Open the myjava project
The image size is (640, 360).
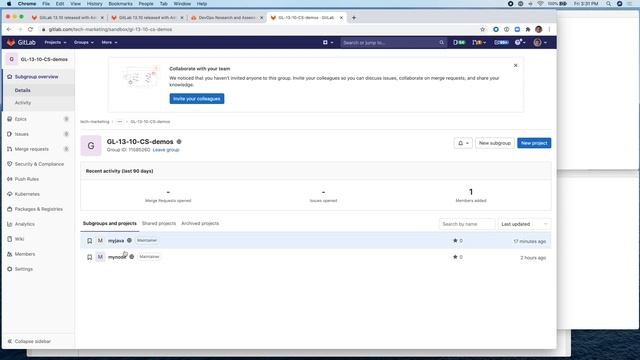tap(116, 241)
